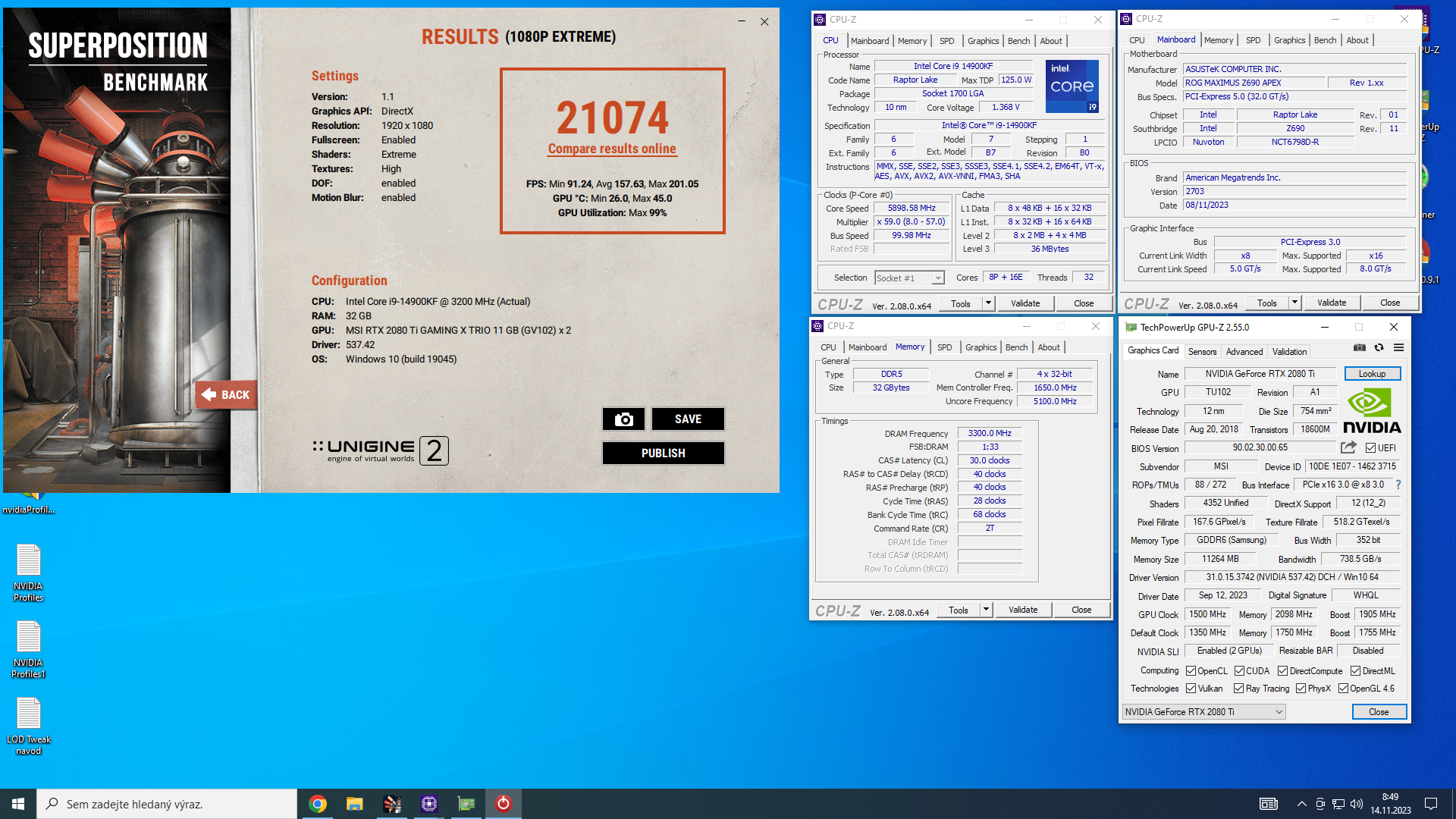
Task: Switch to Bench tab in CPU-Z CPU window
Action: pos(1018,41)
